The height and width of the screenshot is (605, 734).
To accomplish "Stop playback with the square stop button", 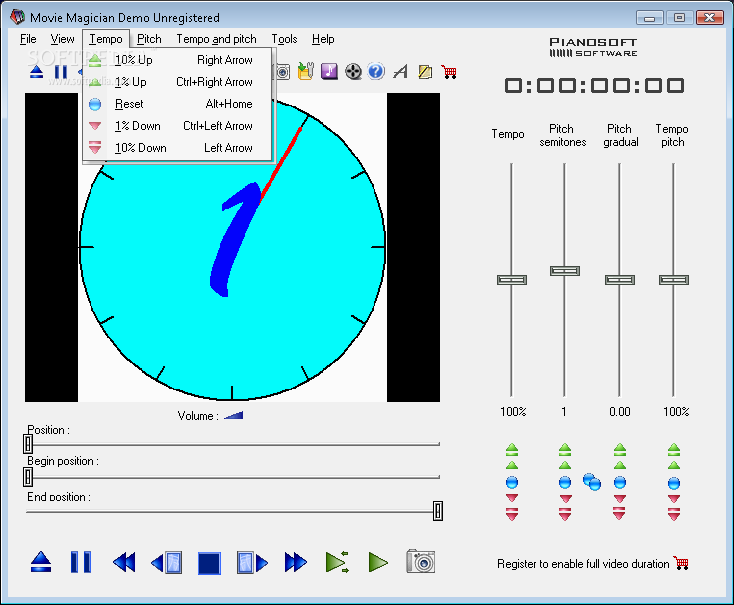I will [208, 563].
